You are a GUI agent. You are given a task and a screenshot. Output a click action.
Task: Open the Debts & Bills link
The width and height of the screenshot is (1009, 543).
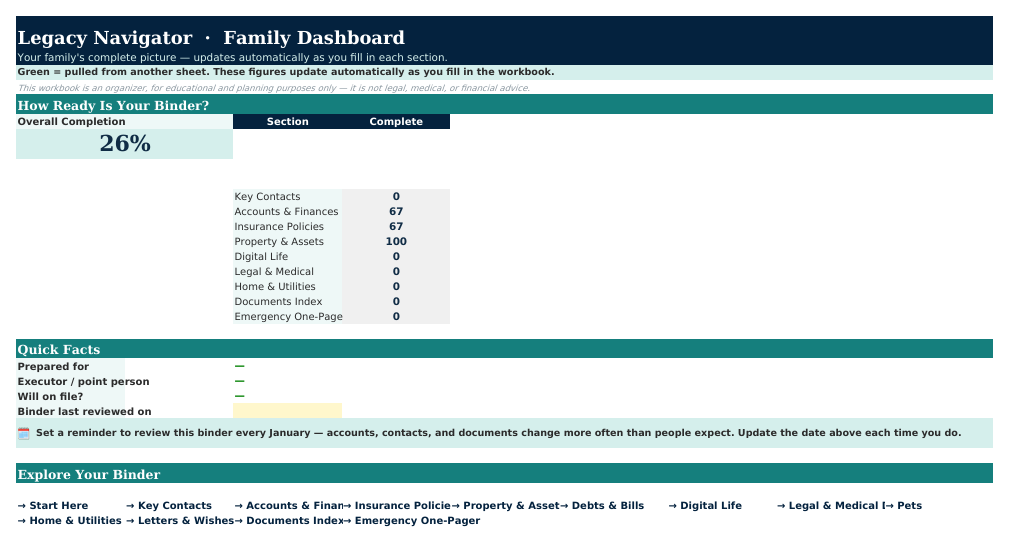602,506
